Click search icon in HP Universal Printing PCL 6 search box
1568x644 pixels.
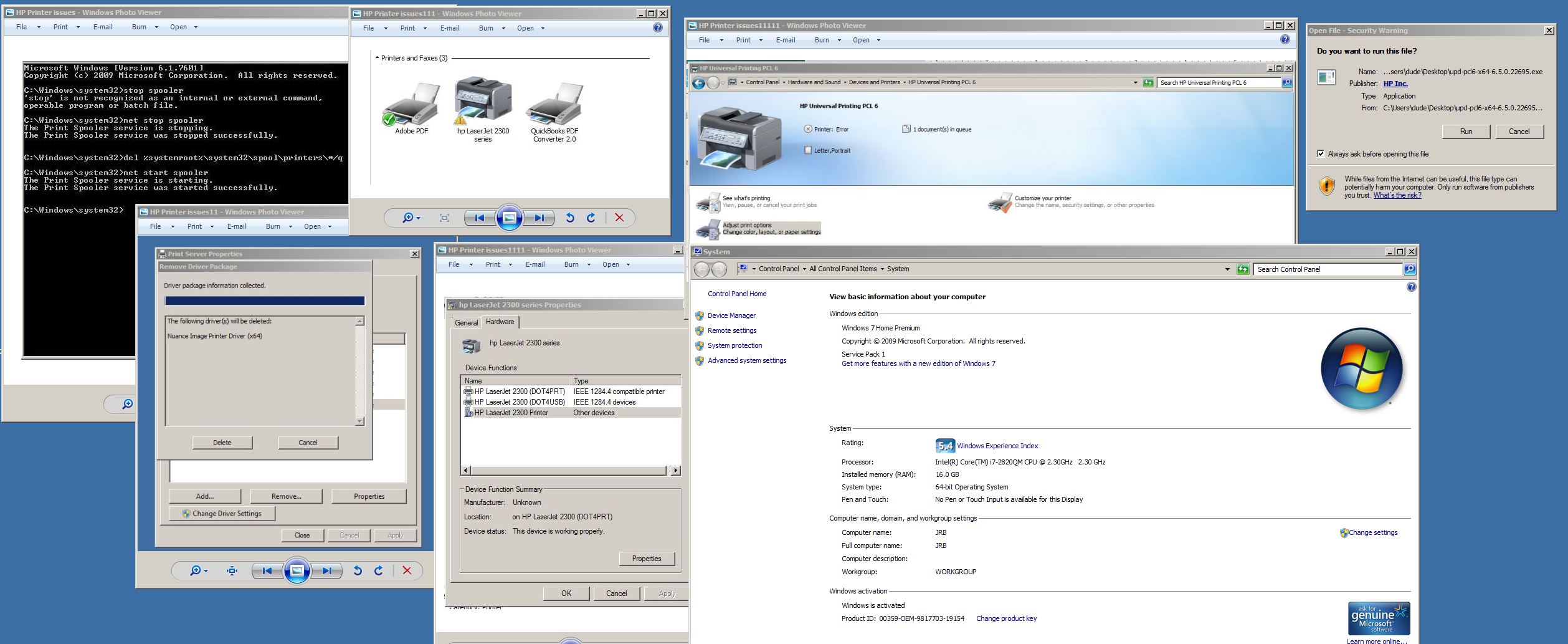coord(1286,82)
